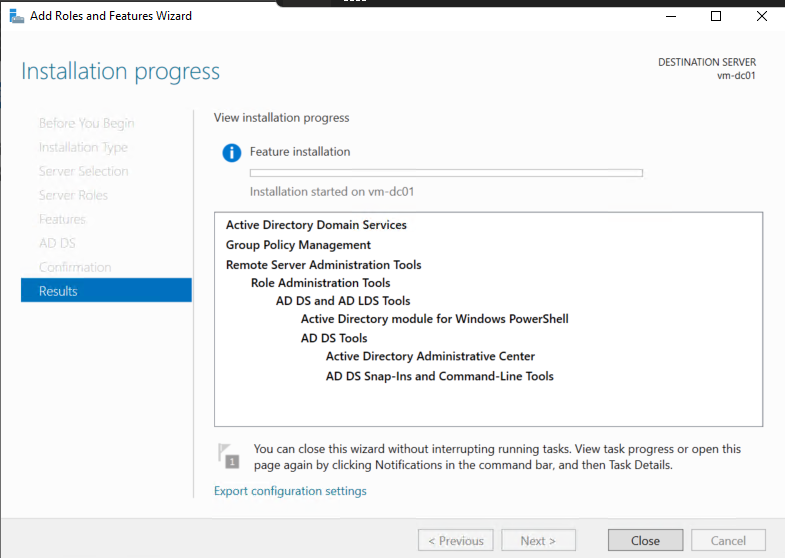Click the blue information icon beside Feature installation
Viewport: 785px width, 558px height.
[232, 152]
